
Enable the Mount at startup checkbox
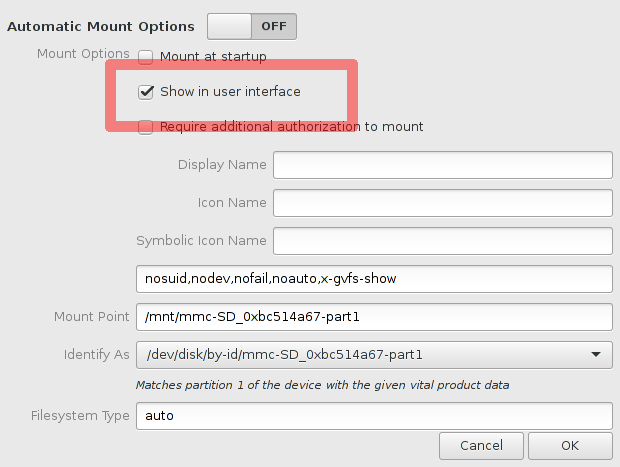coord(146,57)
